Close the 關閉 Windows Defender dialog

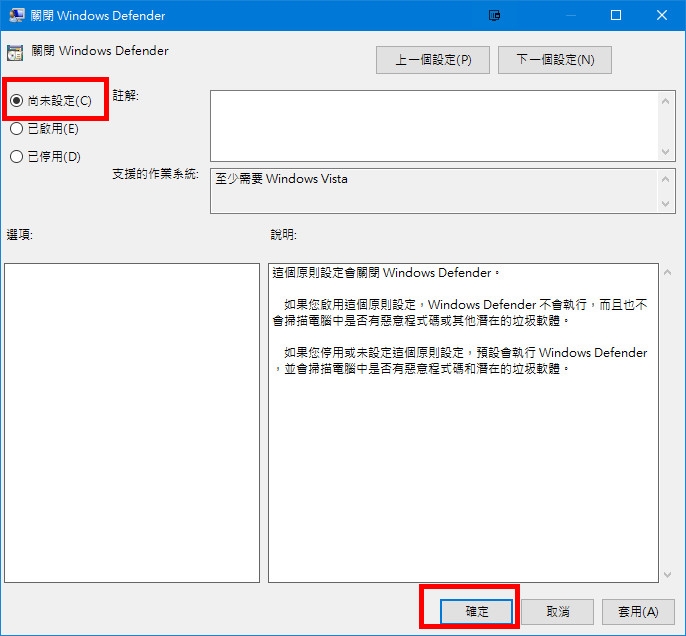tap(662, 15)
